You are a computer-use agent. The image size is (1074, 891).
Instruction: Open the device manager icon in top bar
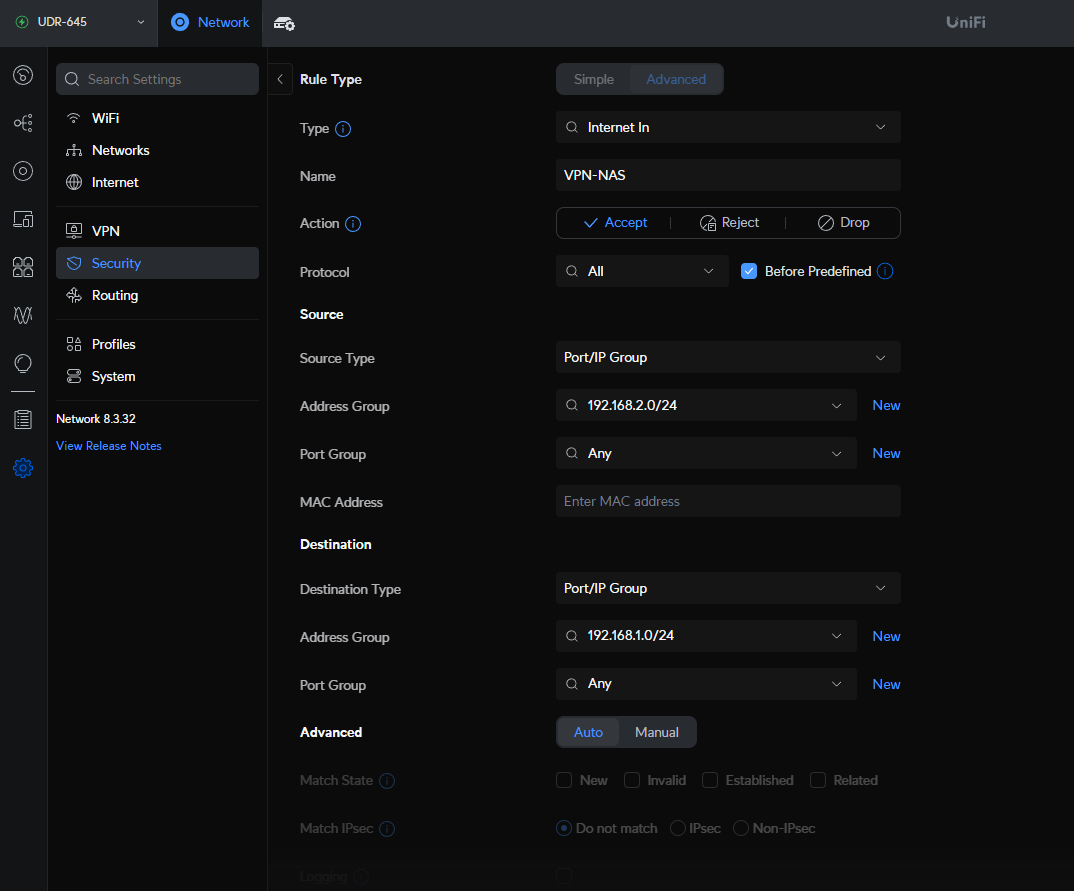pos(284,24)
